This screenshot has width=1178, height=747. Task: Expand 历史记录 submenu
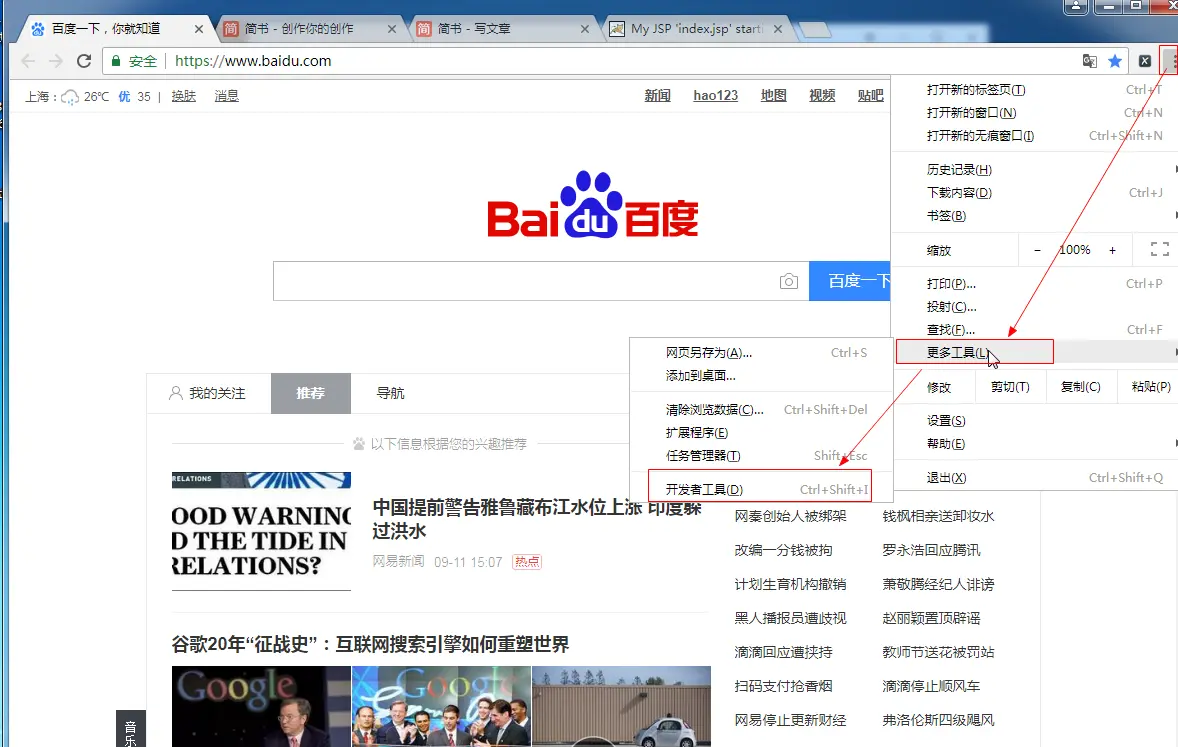click(1035, 170)
